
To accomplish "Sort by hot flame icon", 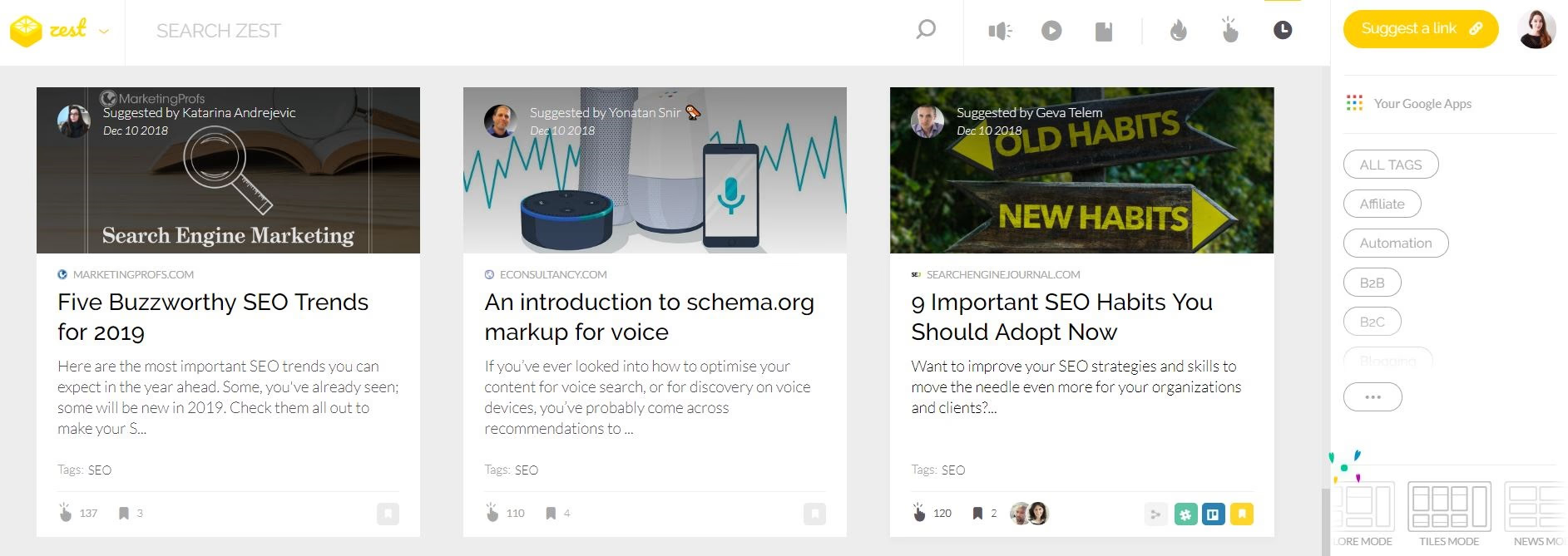I will [x=1178, y=32].
